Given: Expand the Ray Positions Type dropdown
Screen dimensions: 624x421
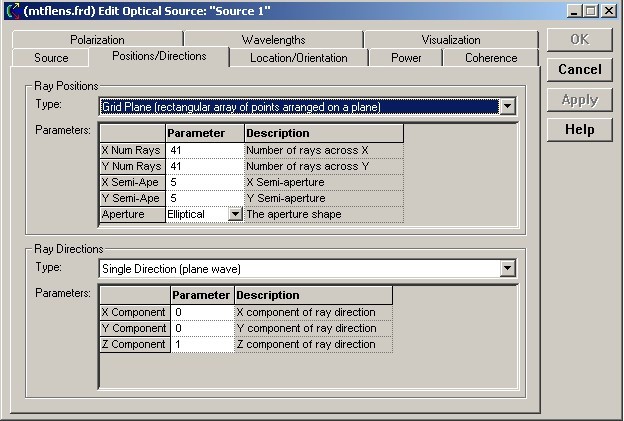Looking at the screenshot, I should (x=507, y=106).
